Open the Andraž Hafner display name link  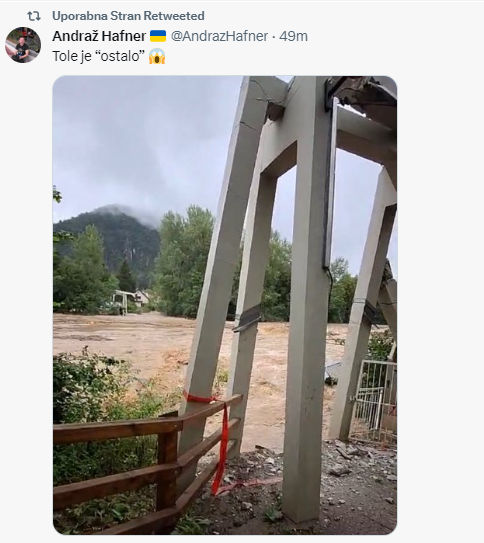(x=99, y=36)
